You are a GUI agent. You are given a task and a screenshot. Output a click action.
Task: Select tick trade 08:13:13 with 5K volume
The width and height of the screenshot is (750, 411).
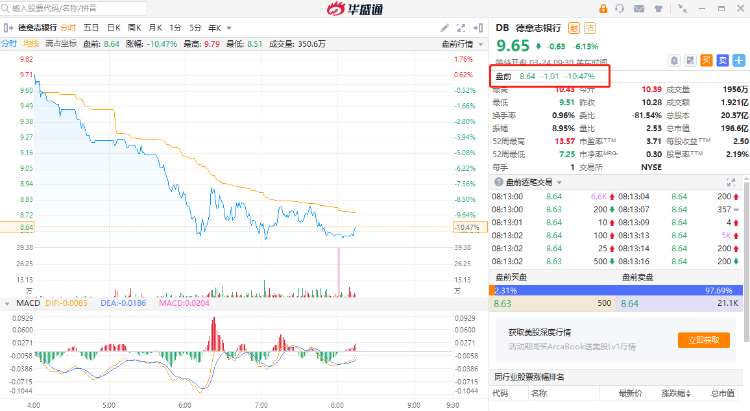(x=679, y=235)
